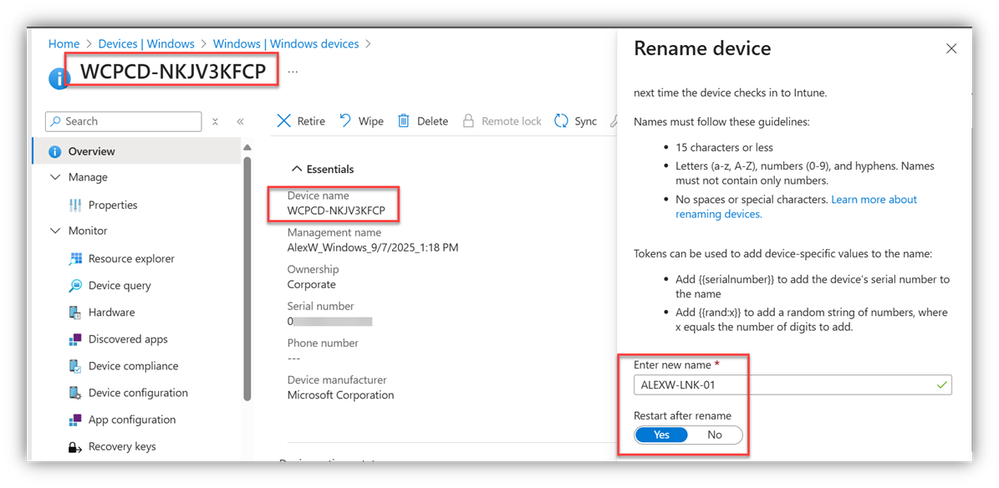Select manufacturer value Microsoft Corporation
Image resolution: width=999 pixels, height=488 pixels.
(x=341, y=395)
